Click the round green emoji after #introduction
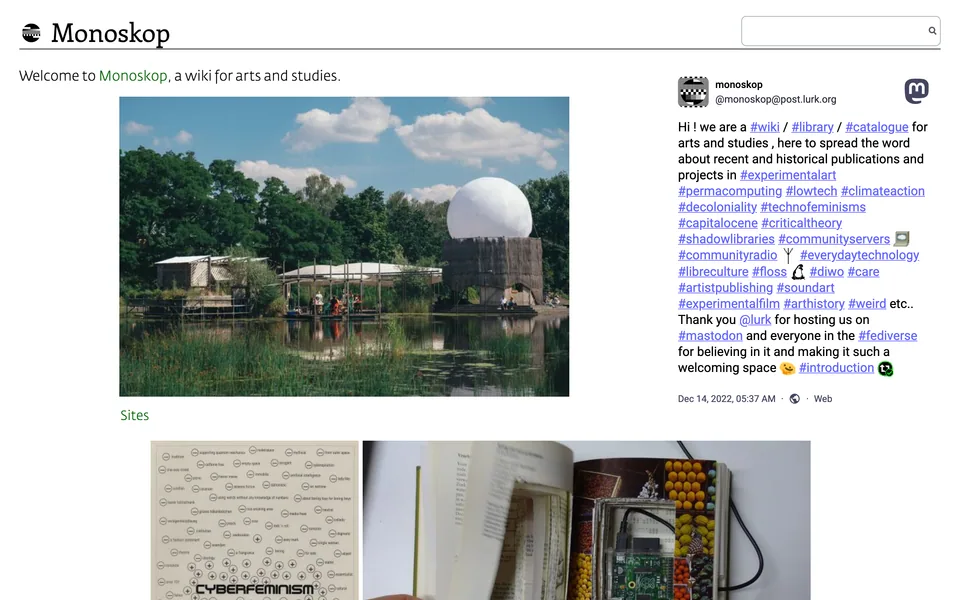 point(885,369)
